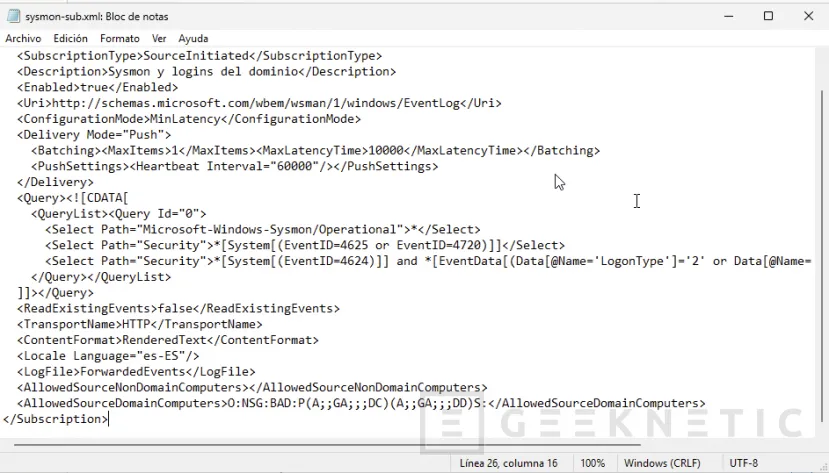This screenshot has width=829, height=473.
Task: Click the vertical scrollbar thumb
Action: pyautogui.click(x=823, y=256)
